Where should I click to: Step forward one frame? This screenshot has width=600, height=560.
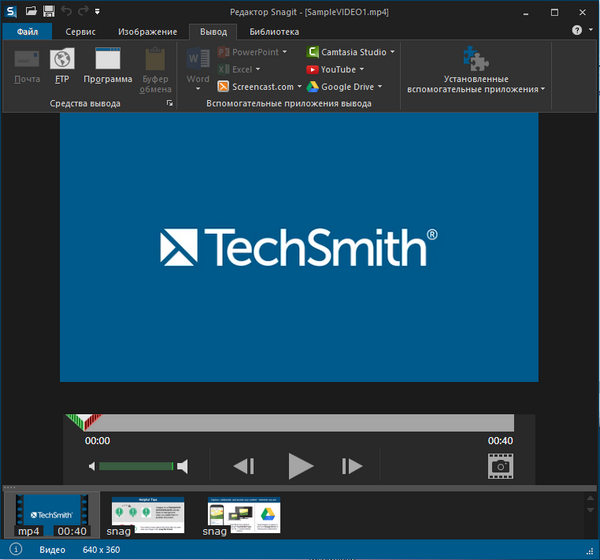click(x=352, y=466)
